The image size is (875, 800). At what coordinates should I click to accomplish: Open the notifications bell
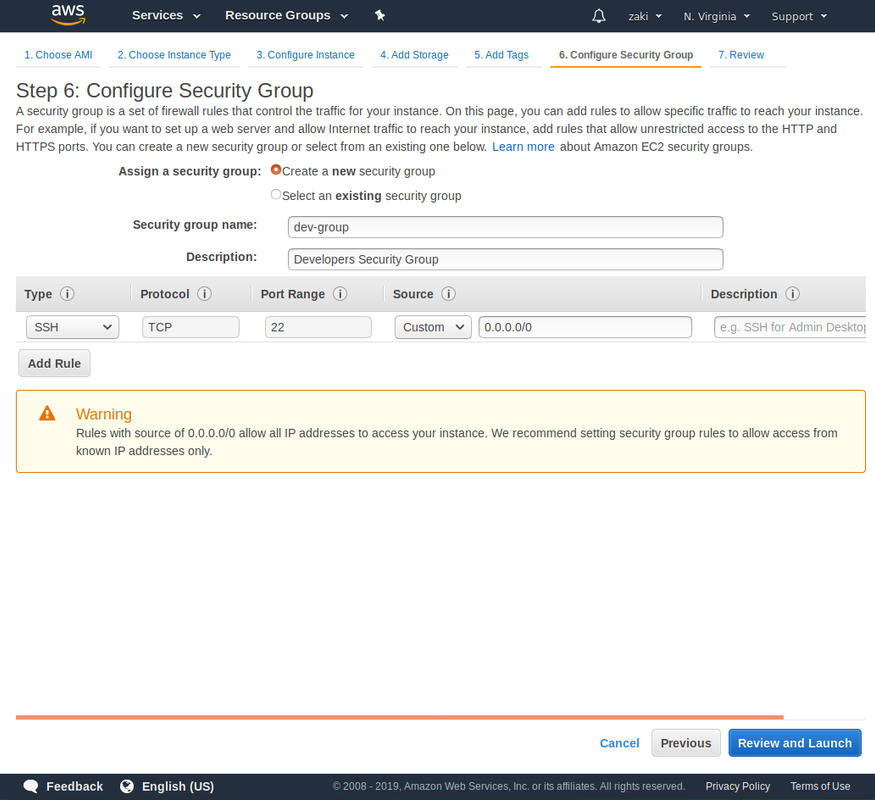tap(598, 15)
